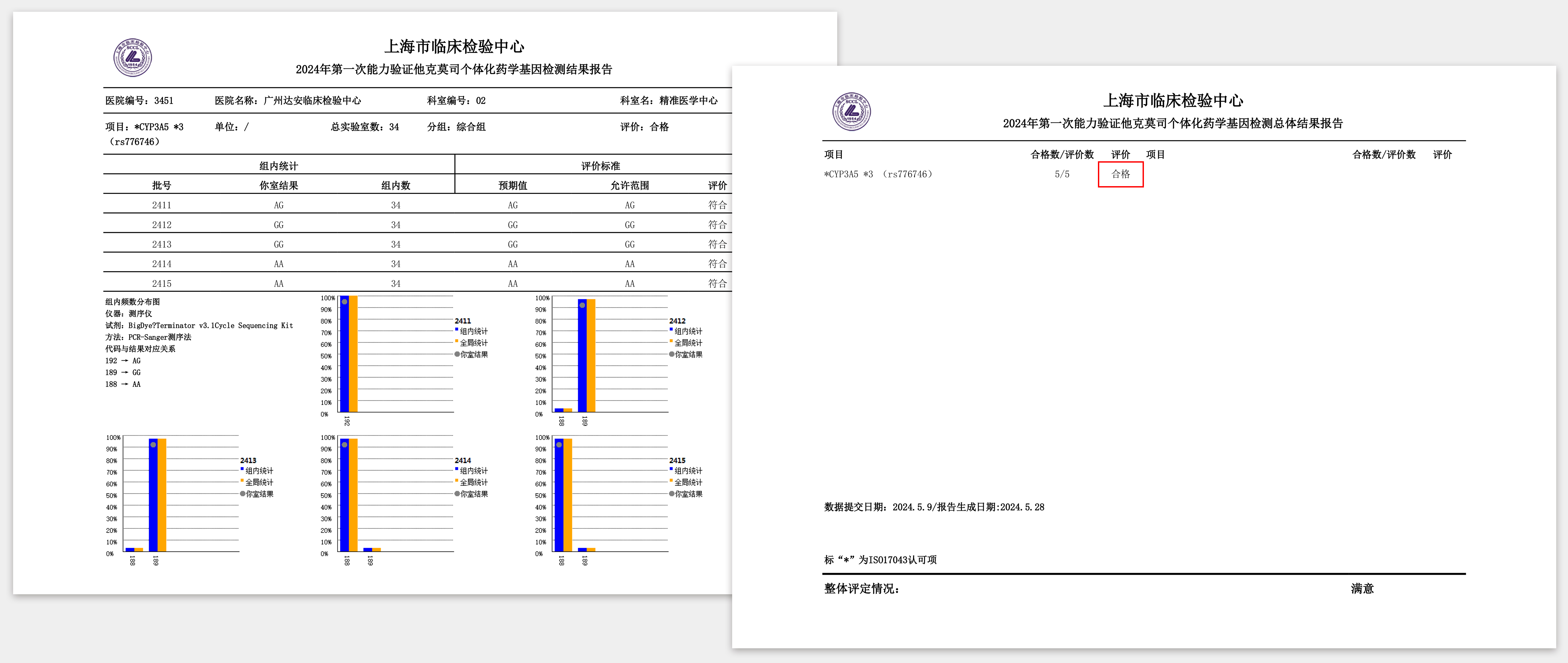Click the SCCL logo on the left report
This screenshot has width=1568, height=663.
pos(132,58)
